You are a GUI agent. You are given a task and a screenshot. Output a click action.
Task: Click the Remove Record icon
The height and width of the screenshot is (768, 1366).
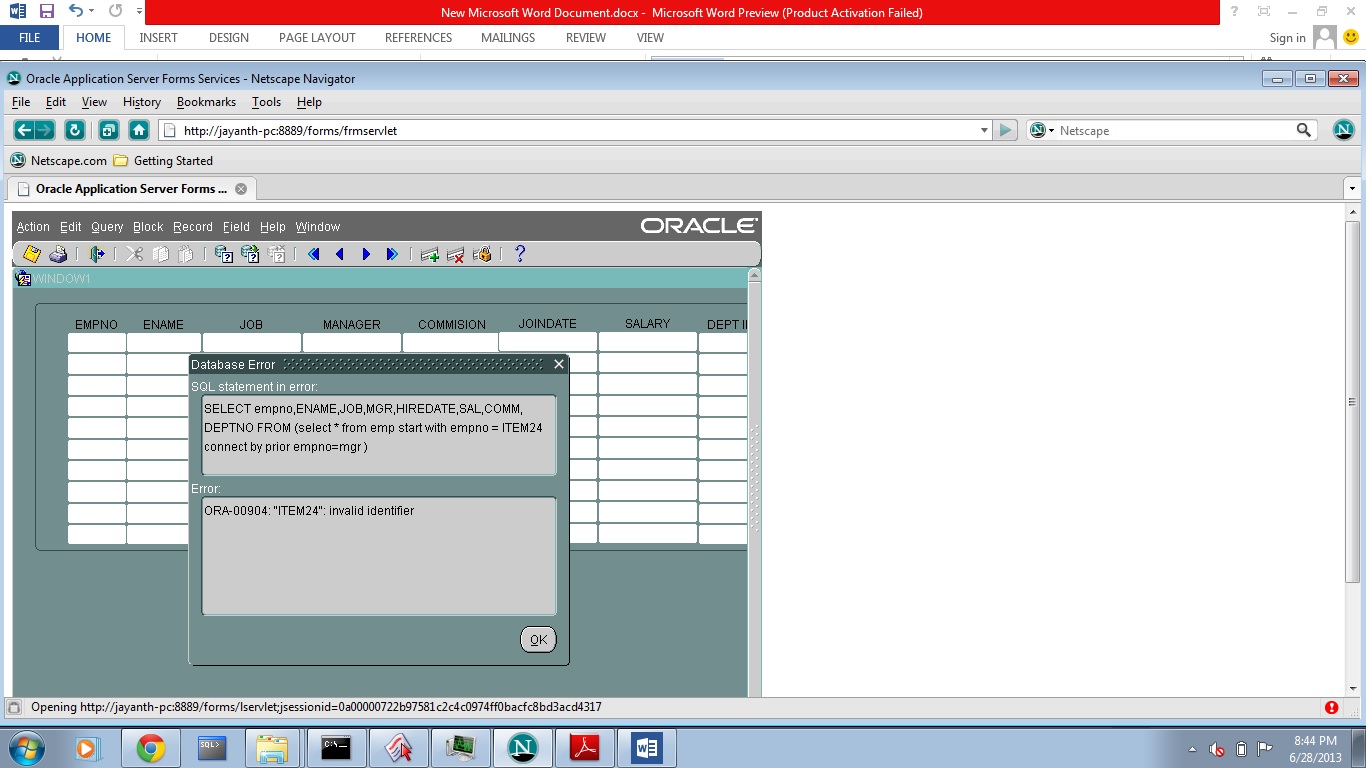[x=456, y=254]
